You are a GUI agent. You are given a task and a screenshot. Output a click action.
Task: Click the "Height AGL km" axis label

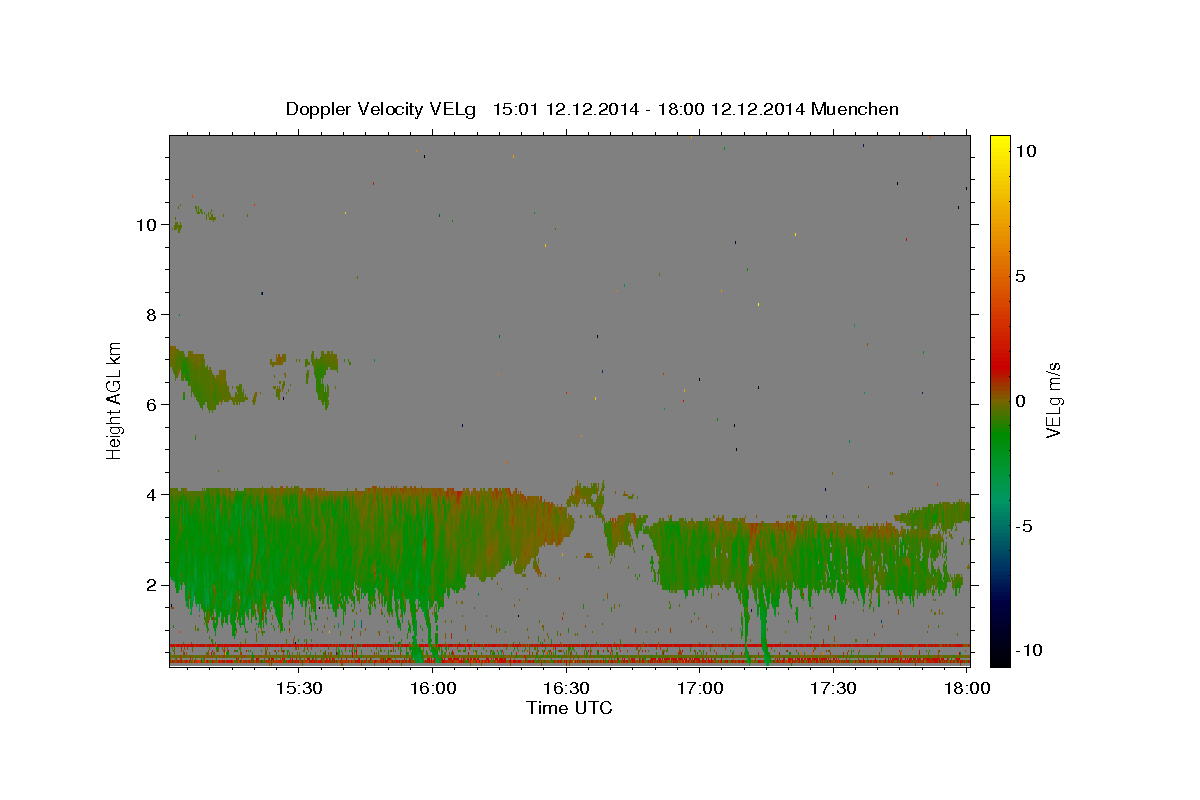[x=115, y=400]
